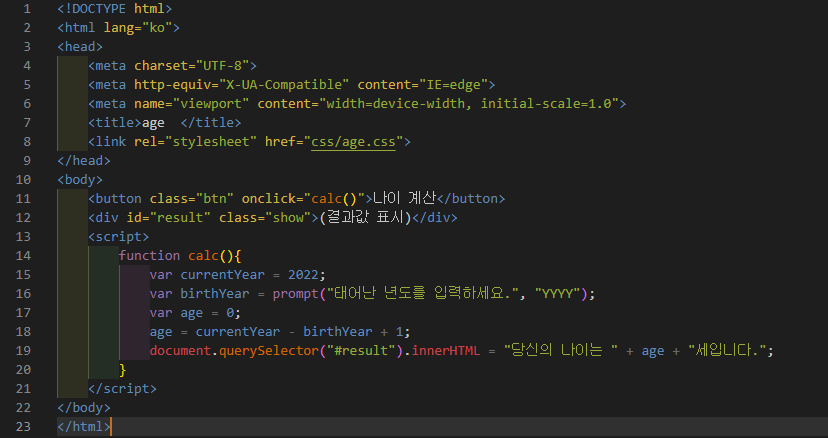The image size is (828, 438).
Task: Click the closing </button> tag
Action: pyautogui.click(x=471, y=199)
